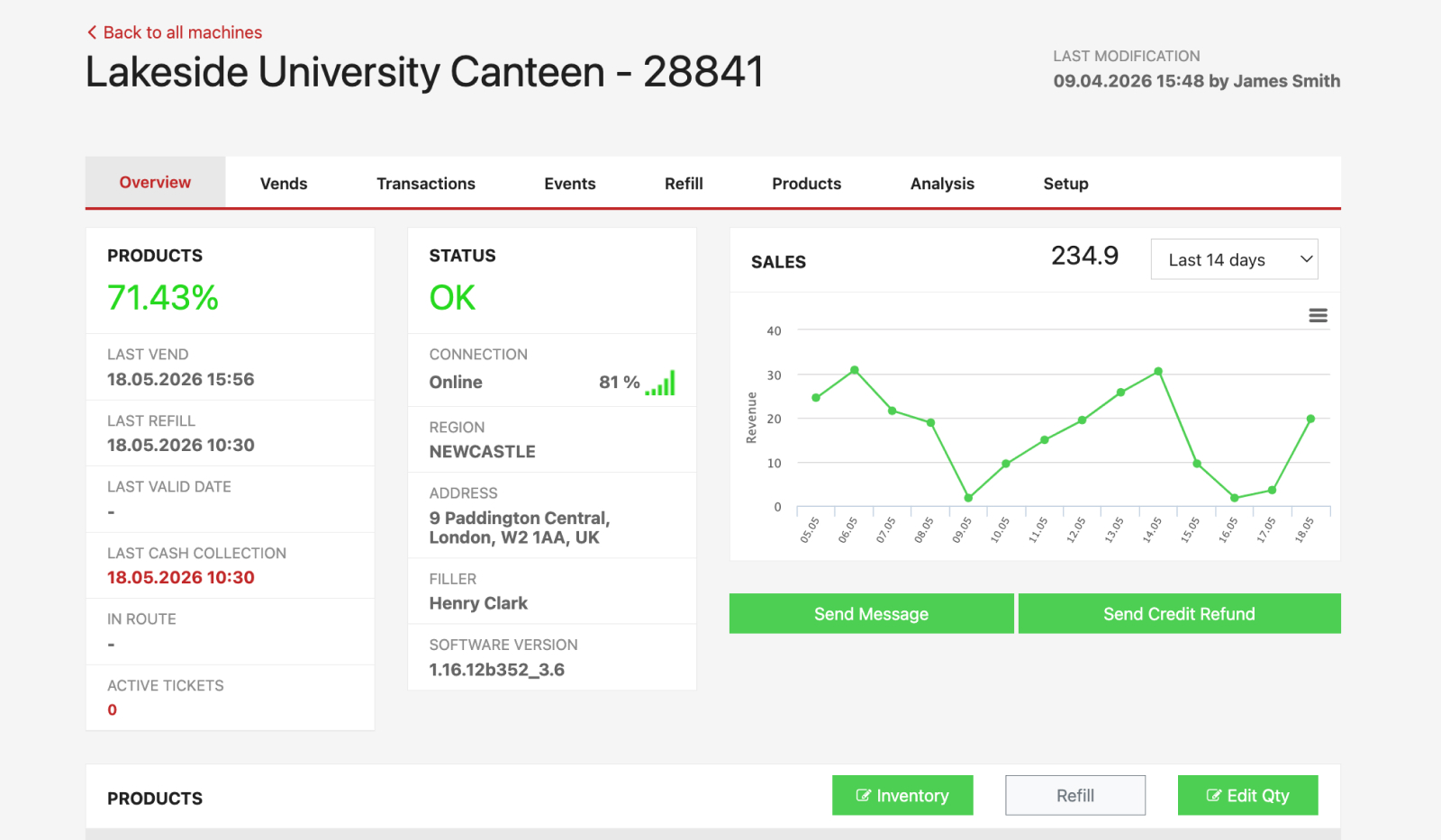Click the Send Message button
This screenshot has width=1441, height=840.
pyautogui.click(x=871, y=613)
